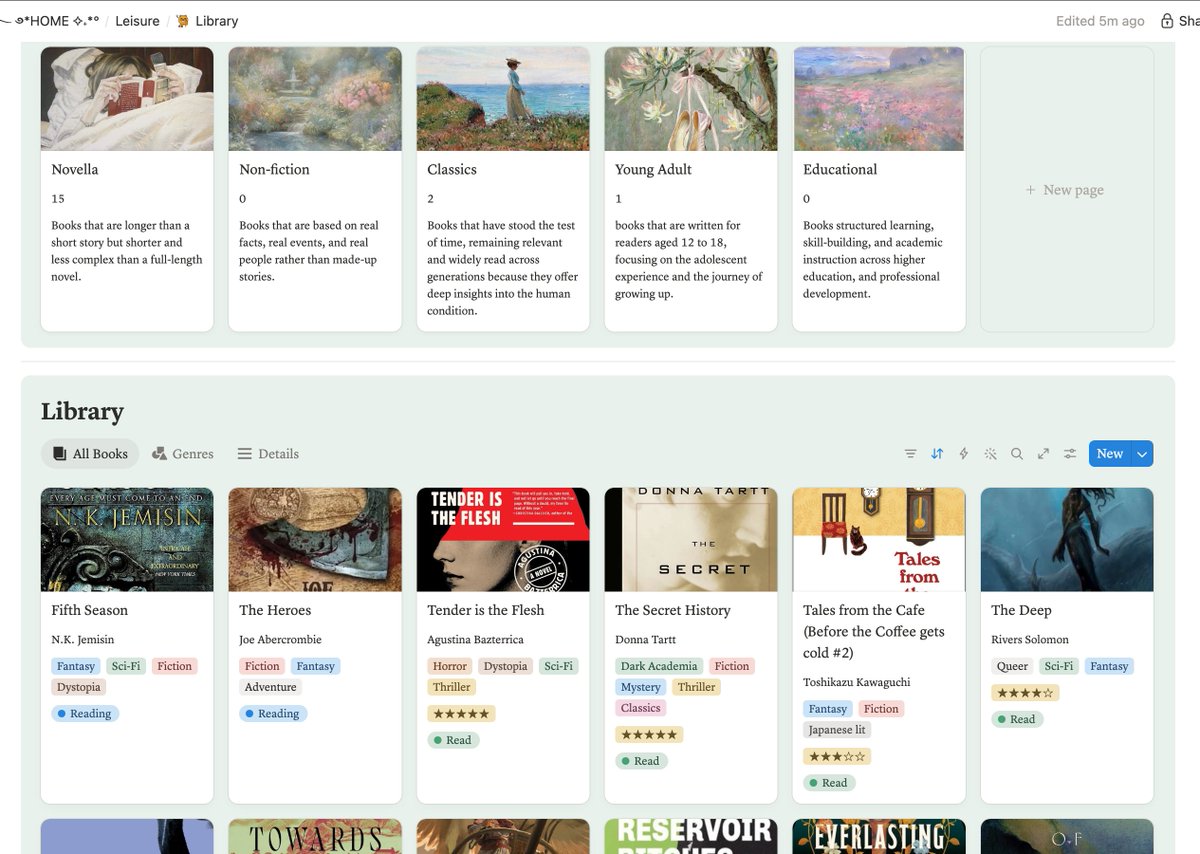1200x854 pixels.
Task: Click the Mystery tag on The Secret History
Action: point(641,687)
